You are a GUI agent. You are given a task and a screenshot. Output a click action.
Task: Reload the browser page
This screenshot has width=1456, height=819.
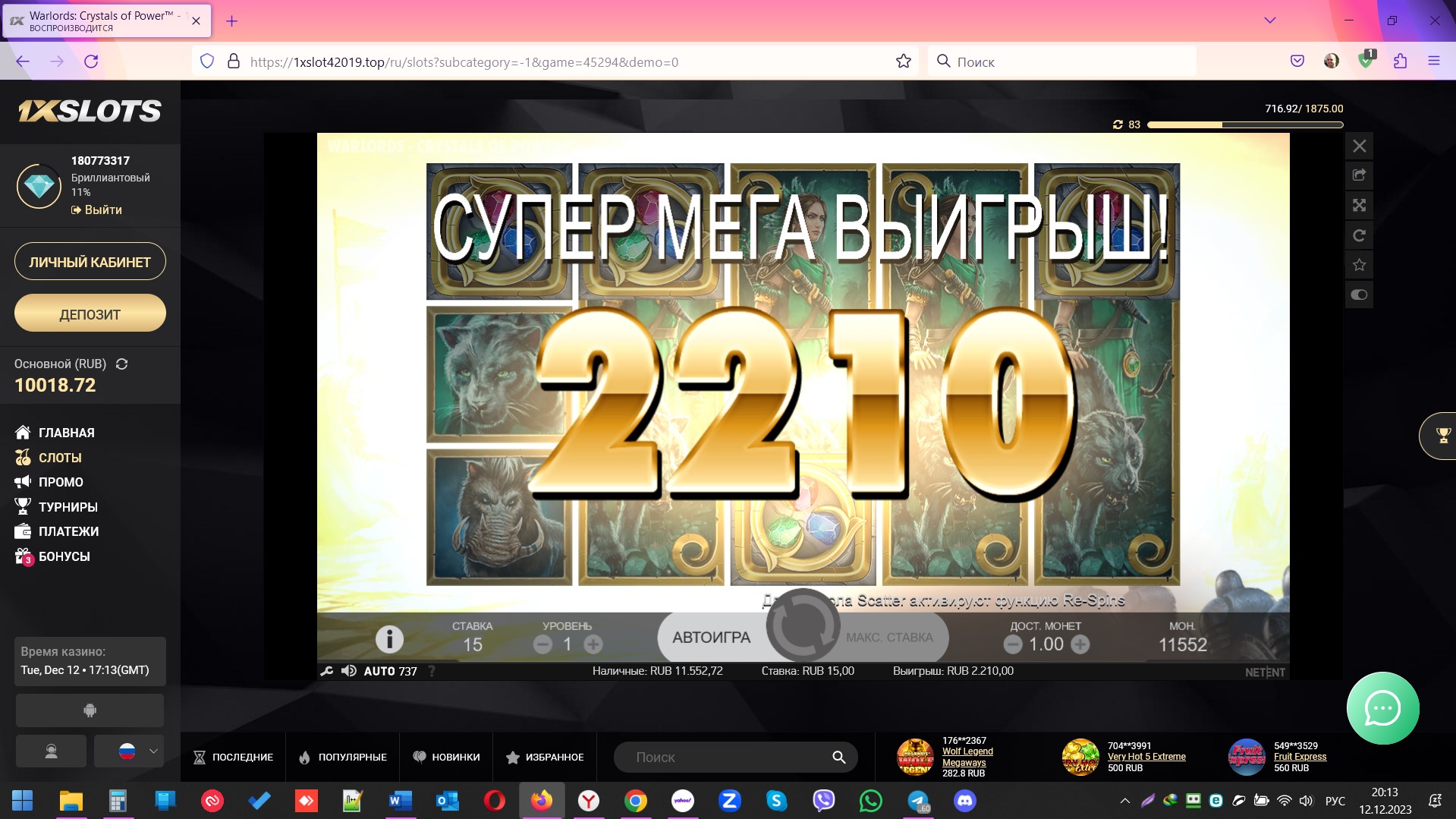(91, 61)
